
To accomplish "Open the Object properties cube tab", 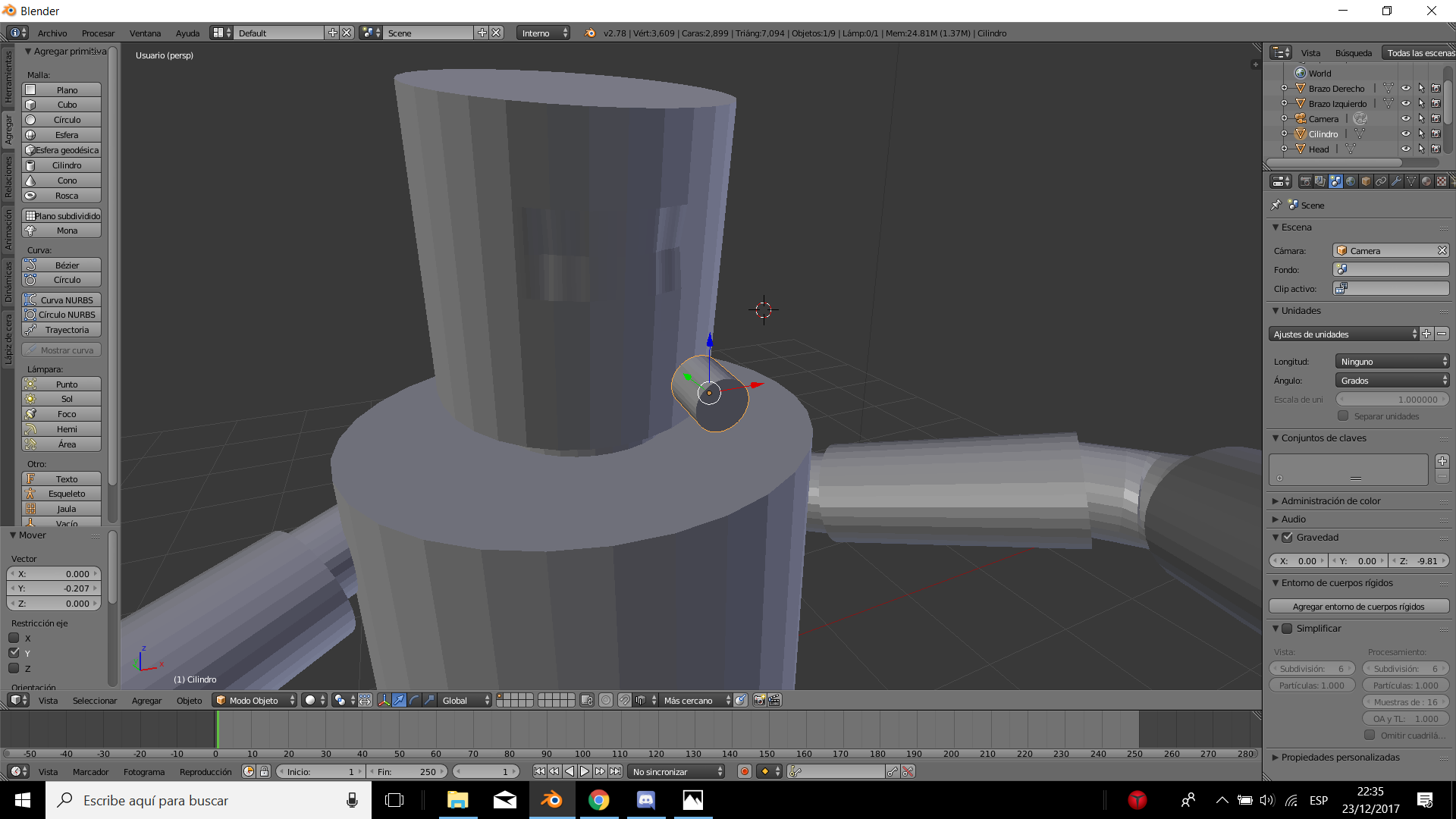I will tap(1366, 181).
